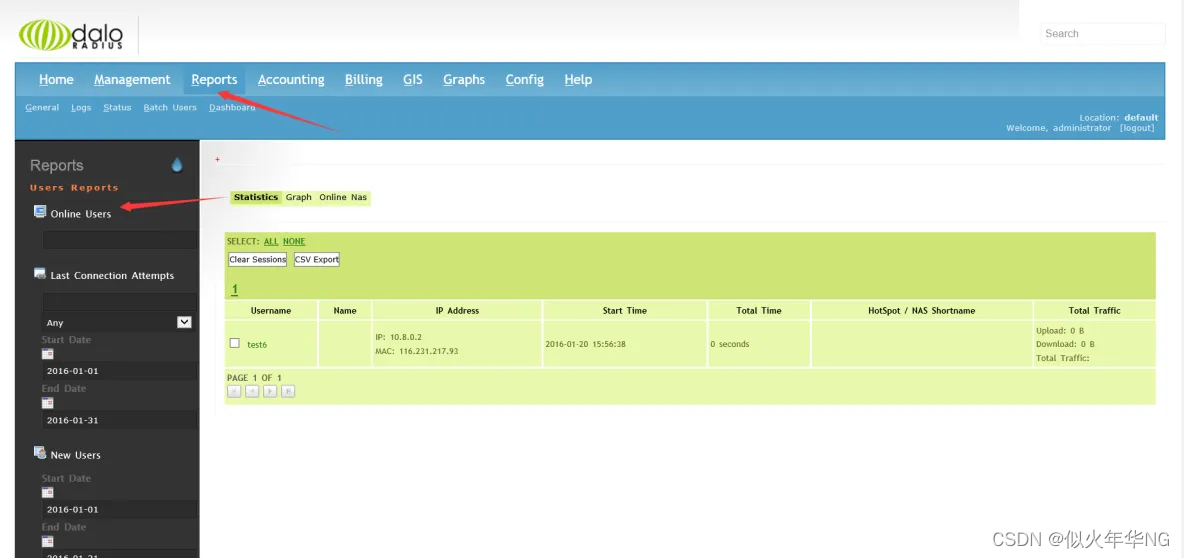Switch to the Graph tab
1184x558 pixels.
pyautogui.click(x=299, y=197)
